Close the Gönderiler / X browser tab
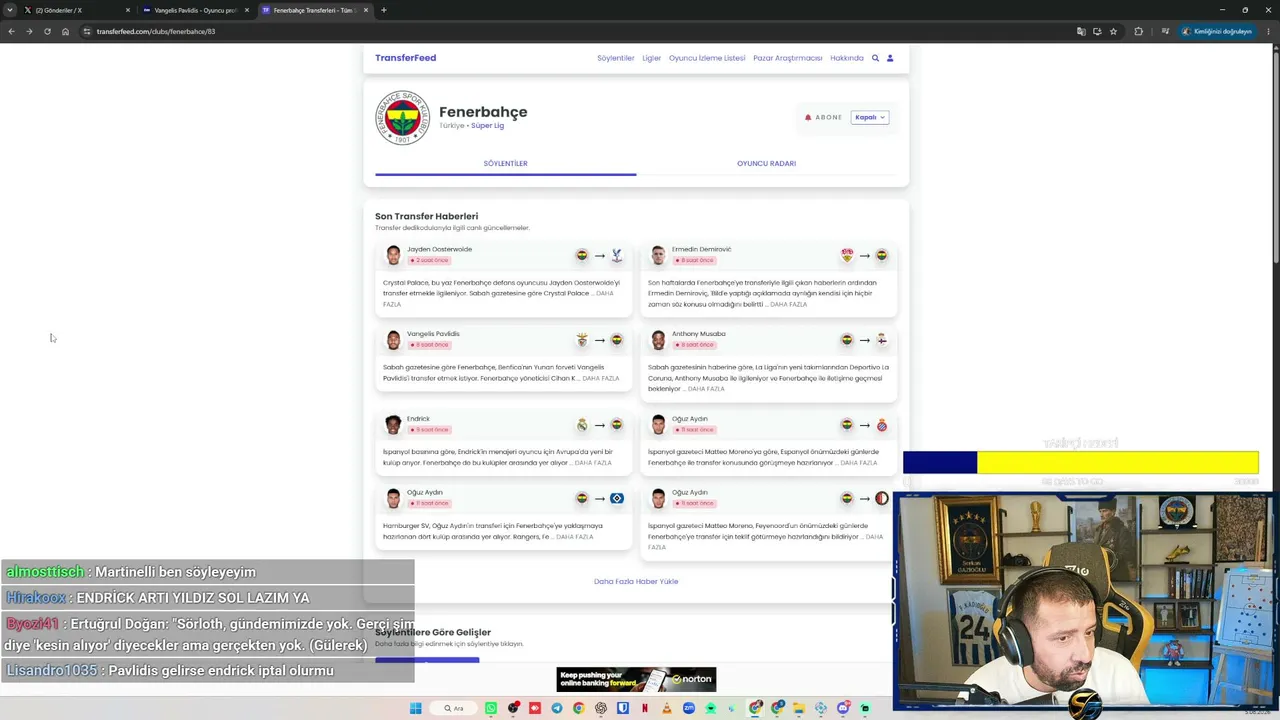 click(x=127, y=10)
